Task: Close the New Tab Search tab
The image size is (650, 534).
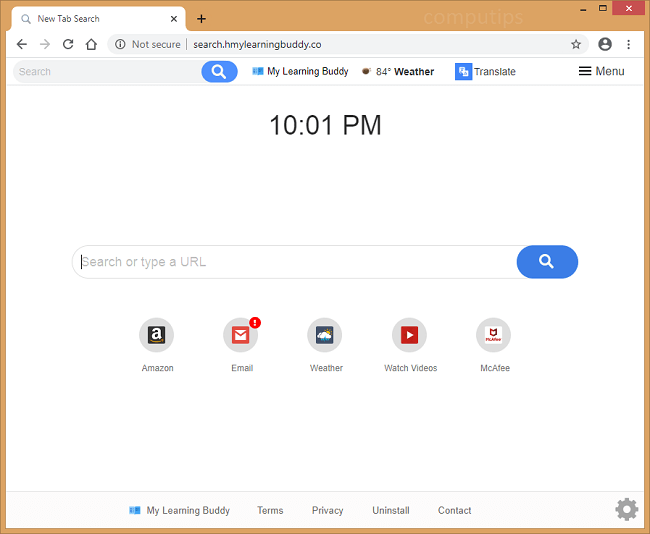Action: 174,19
